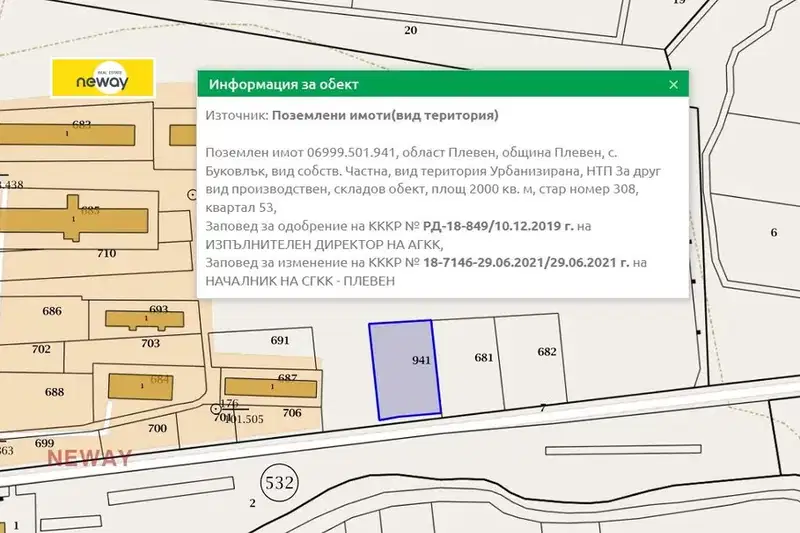Click the survey point marker near 101.505
The height and width of the screenshot is (533, 800).
pyautogui.click(x=216, y=409)
